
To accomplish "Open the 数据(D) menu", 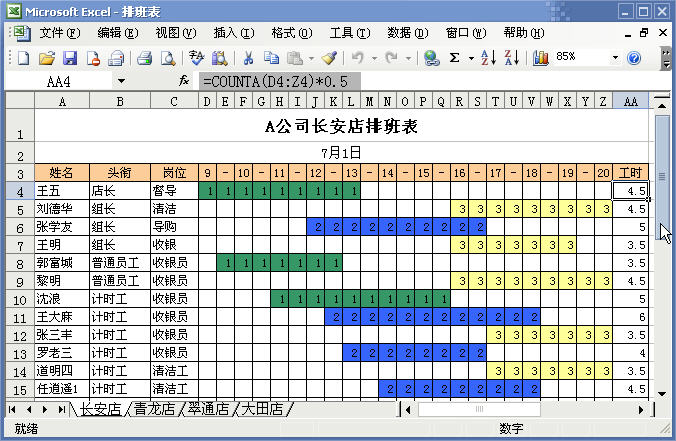I will point(407,33).
